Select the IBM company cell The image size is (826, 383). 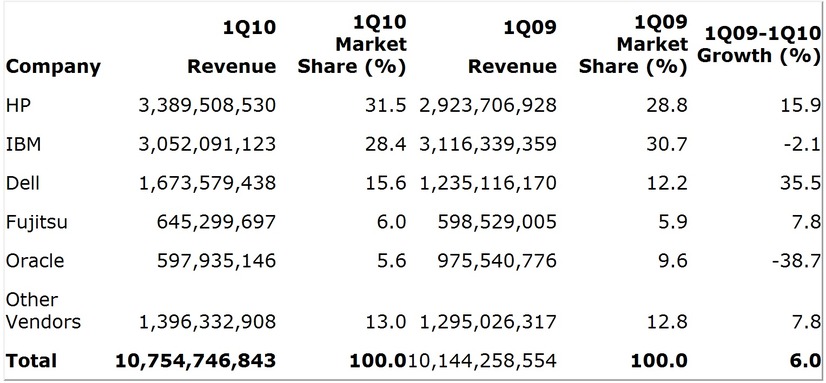pos(23,144)
